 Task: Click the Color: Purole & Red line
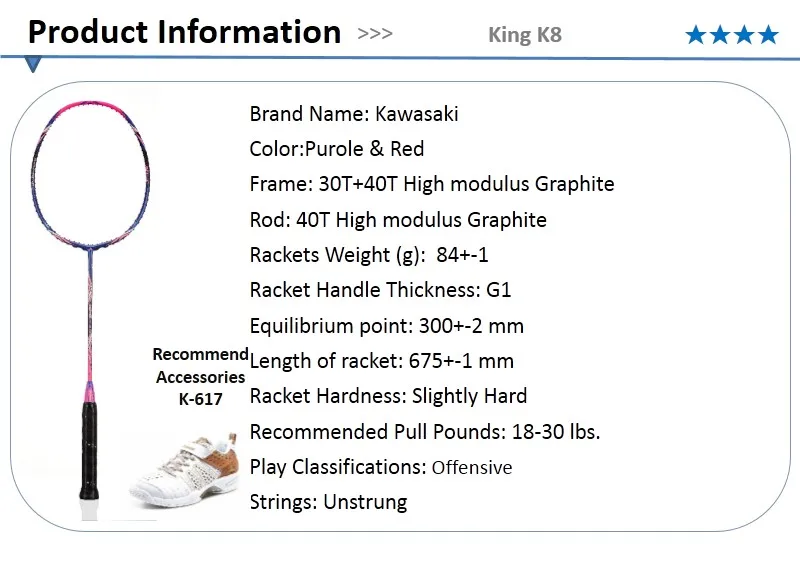pos(337,149)
